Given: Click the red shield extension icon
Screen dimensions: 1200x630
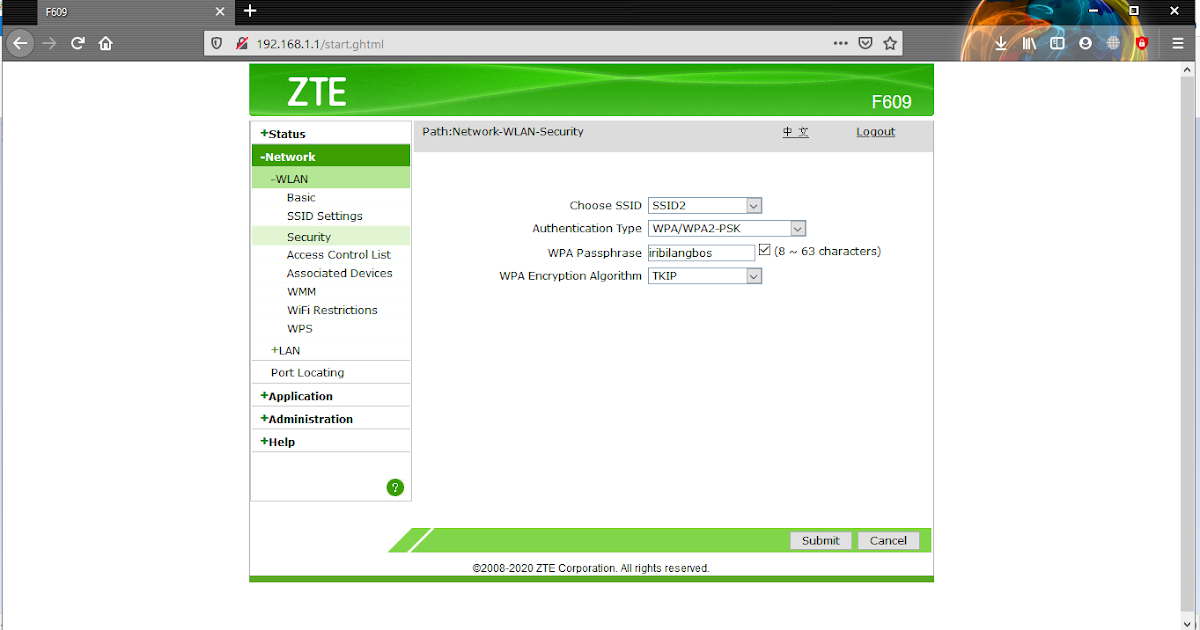Looking at the screenshot, I should pyautogui.click(x=1141, y=43).
